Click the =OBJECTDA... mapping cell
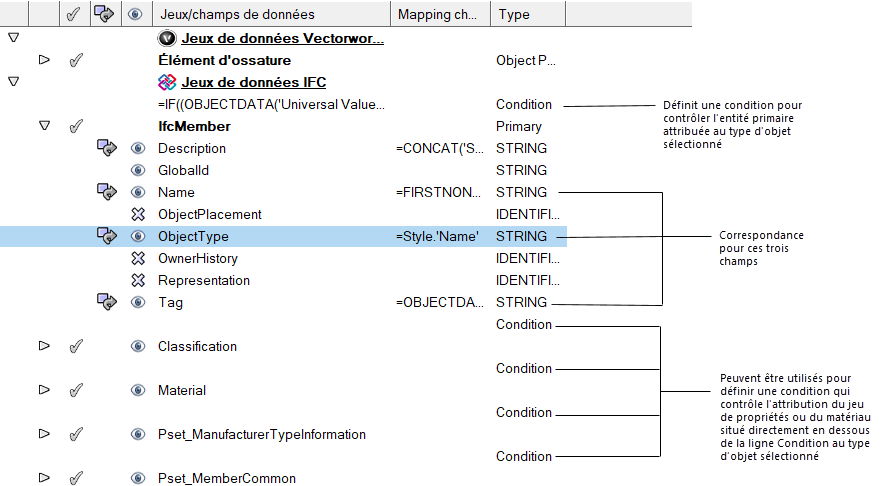This screenshot has height=486, width=883. (440, 302)
